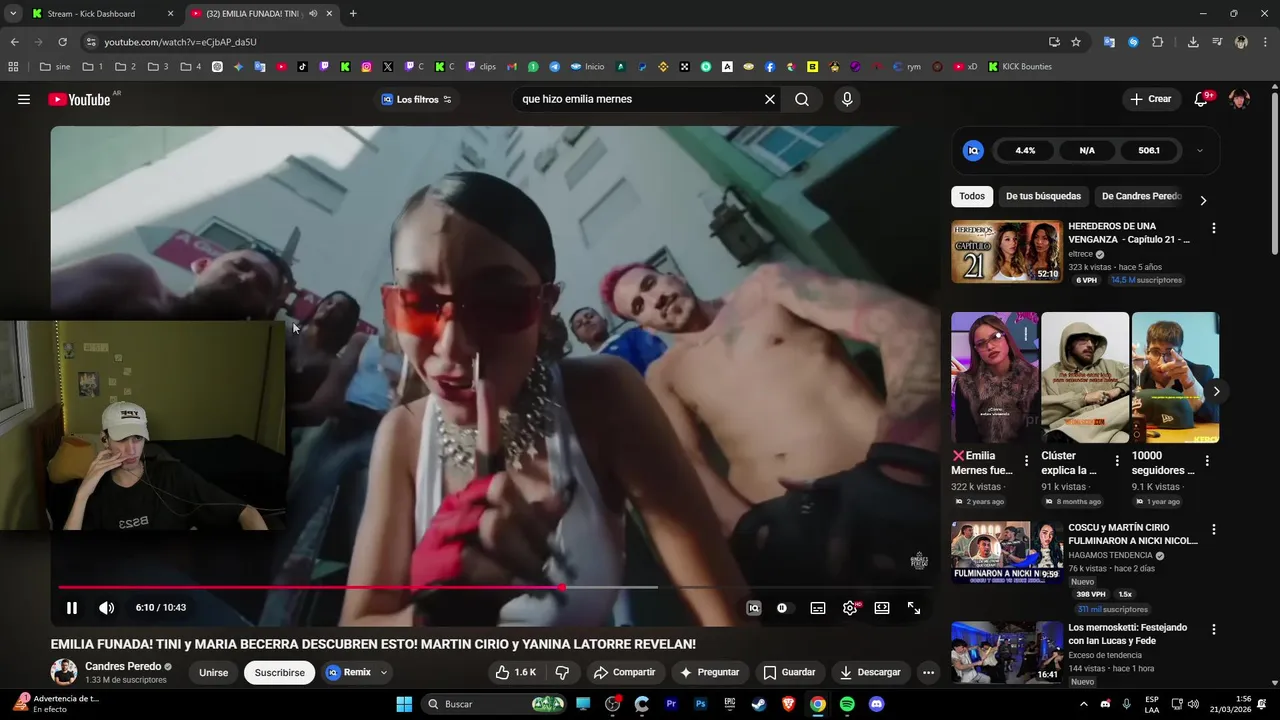Mute the video using the speaker icon
1280x720 pixels.
point(107,608)
